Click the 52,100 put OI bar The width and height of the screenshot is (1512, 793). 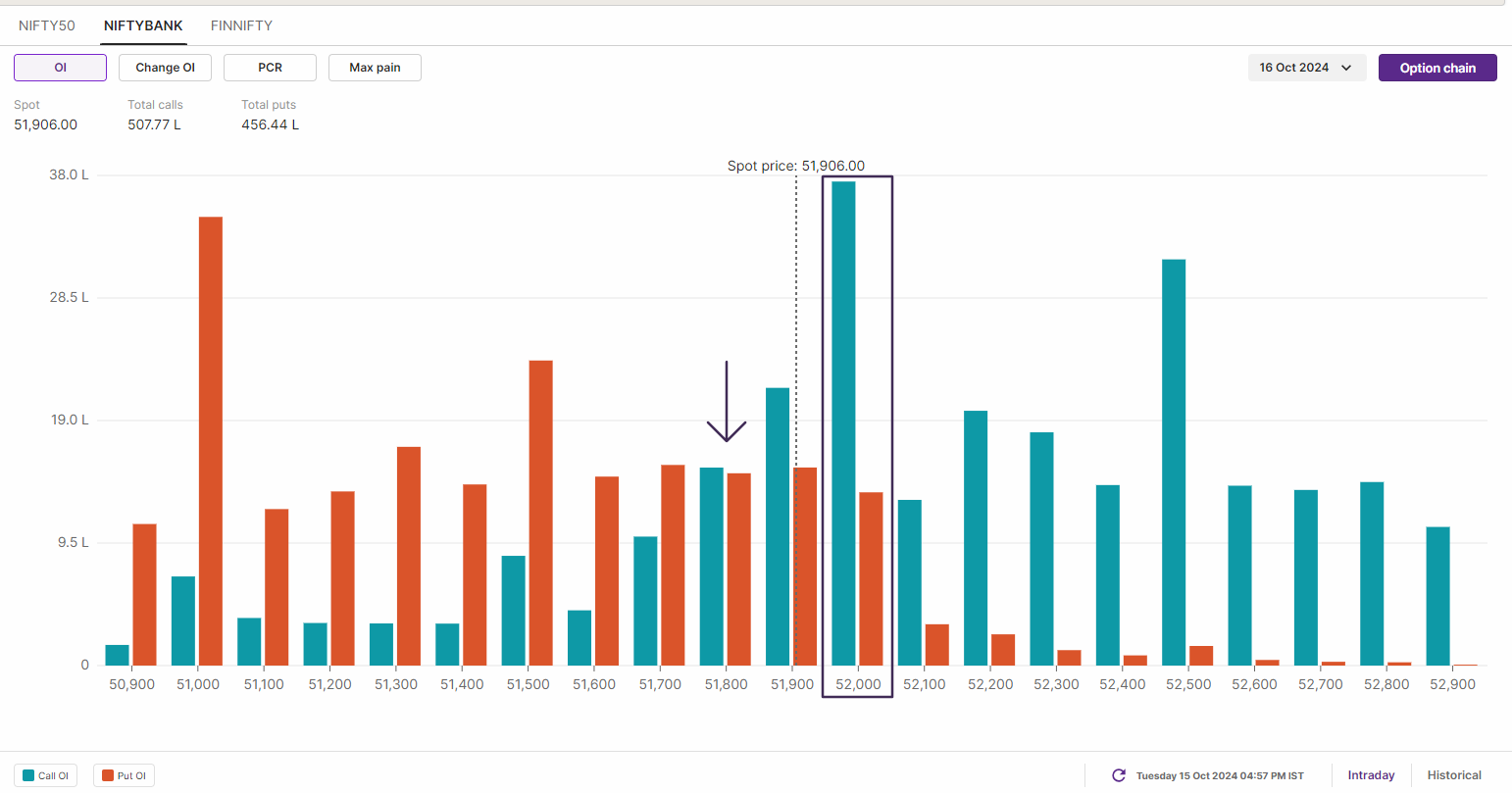click(x=936, y=645)
